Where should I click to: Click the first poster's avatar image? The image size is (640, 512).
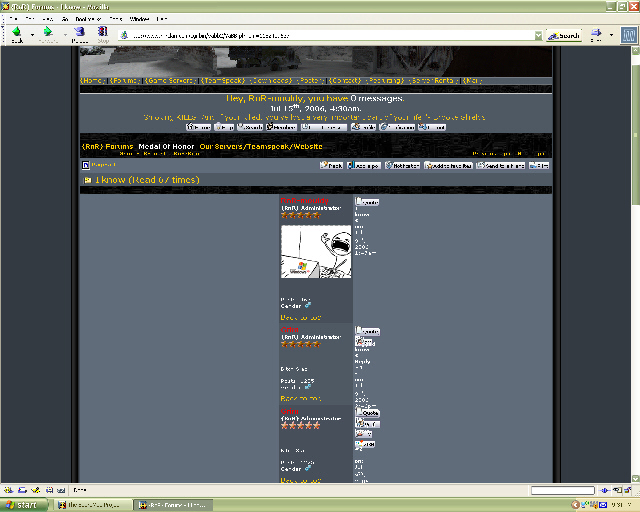[315, 252]
